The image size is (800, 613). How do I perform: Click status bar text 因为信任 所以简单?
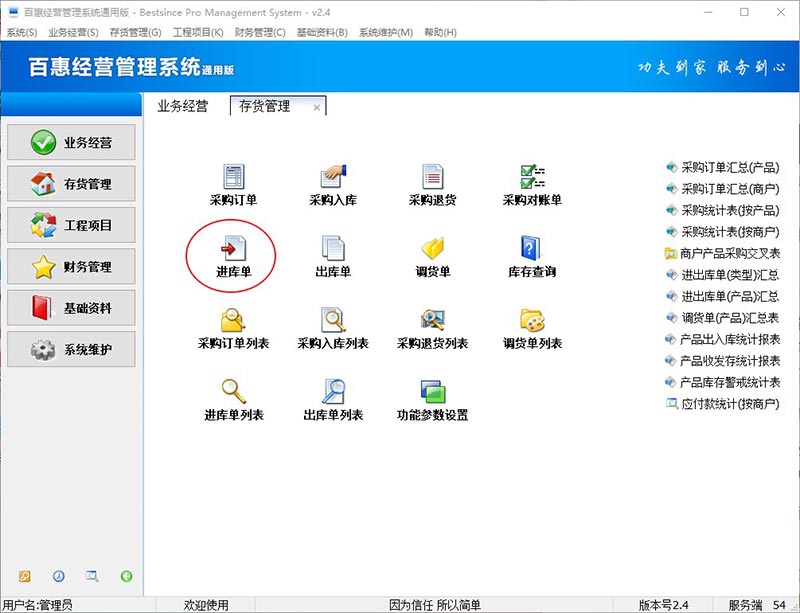click(435, 605)
